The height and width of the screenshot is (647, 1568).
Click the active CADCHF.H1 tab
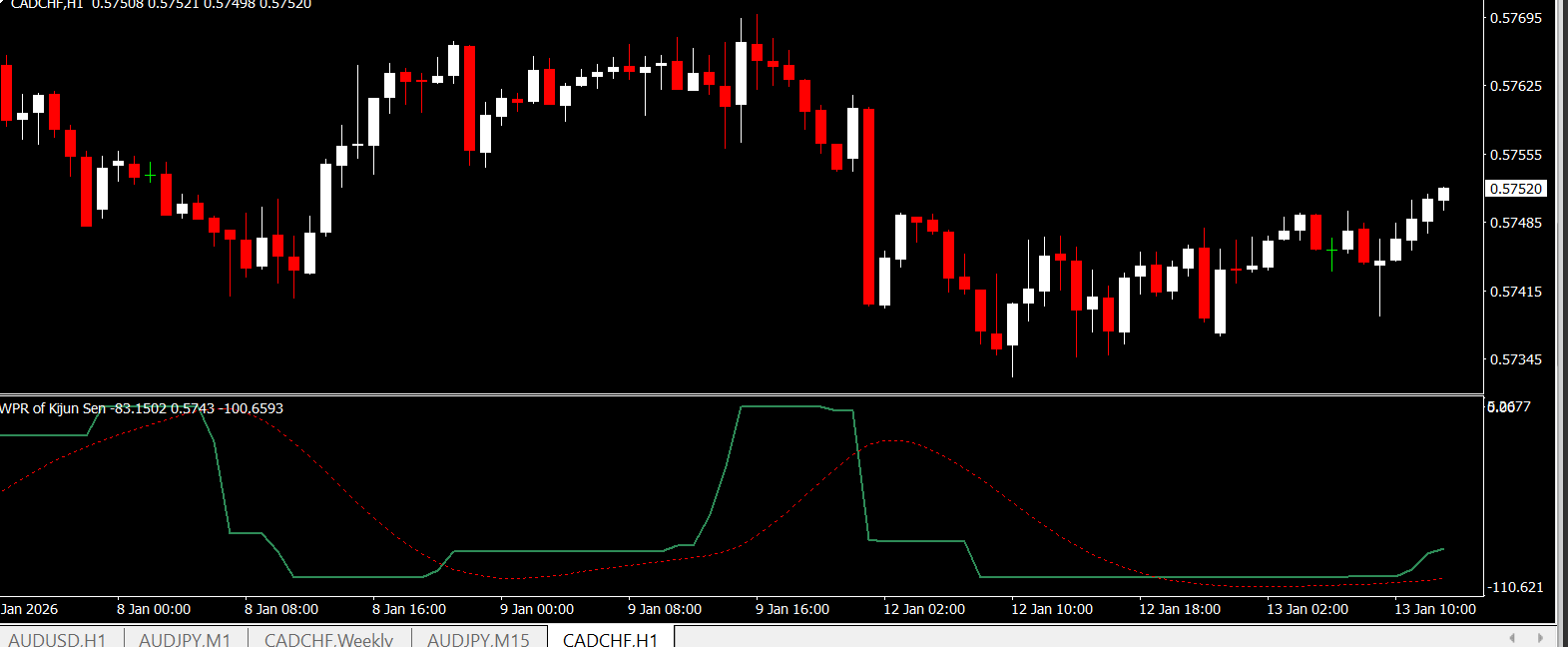click(610, 638)
